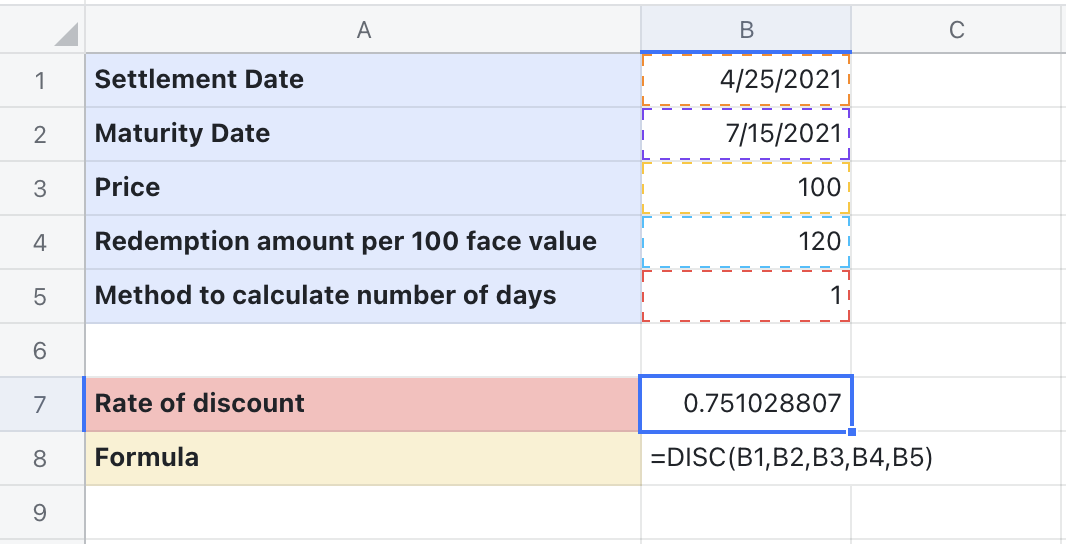Select cell with date 4/25/2021
The width and height of the screenshot is (1066, 544).
(x=746, y=80)
